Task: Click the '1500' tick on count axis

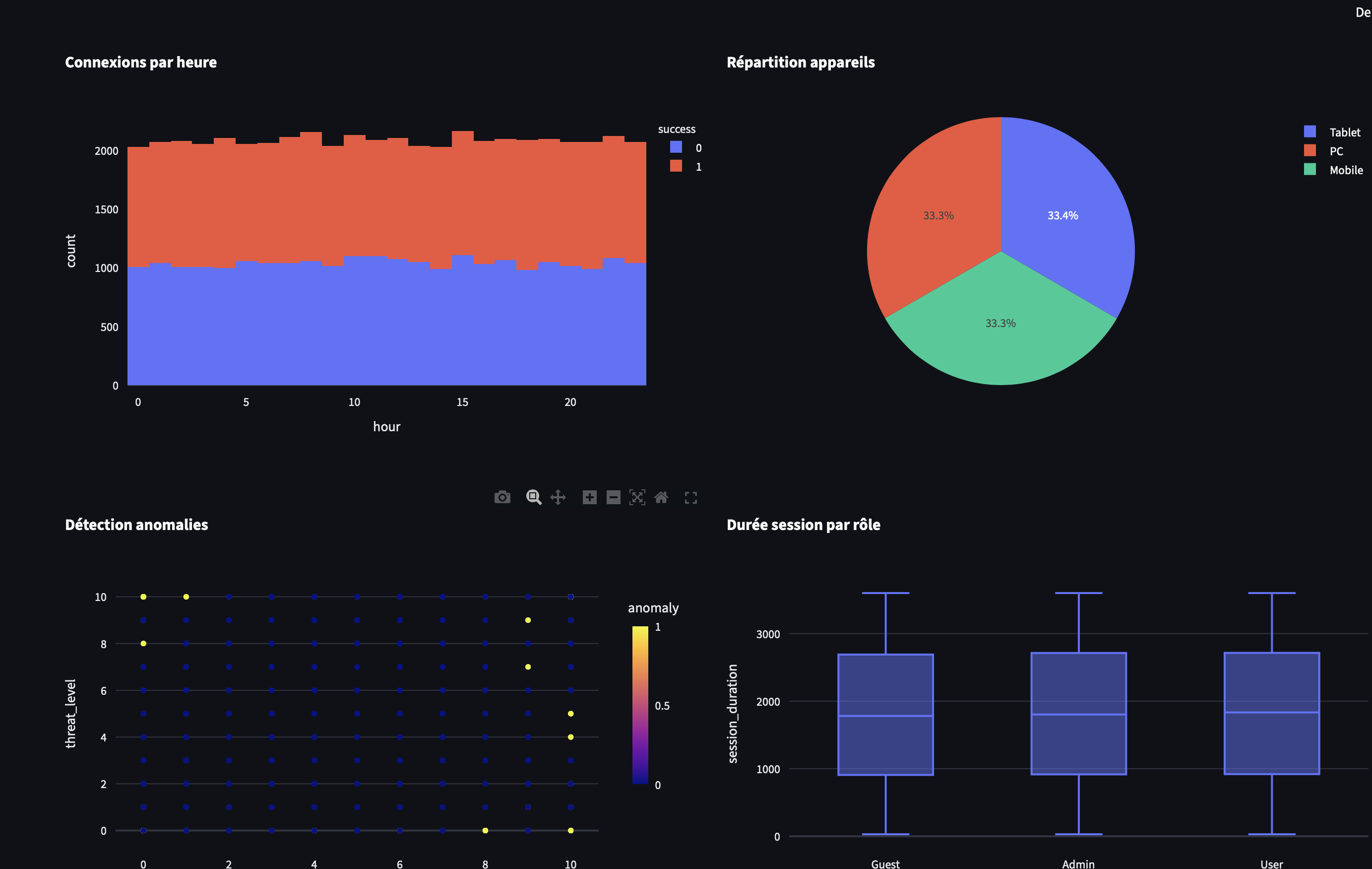Action: click(x=107, y=209)
